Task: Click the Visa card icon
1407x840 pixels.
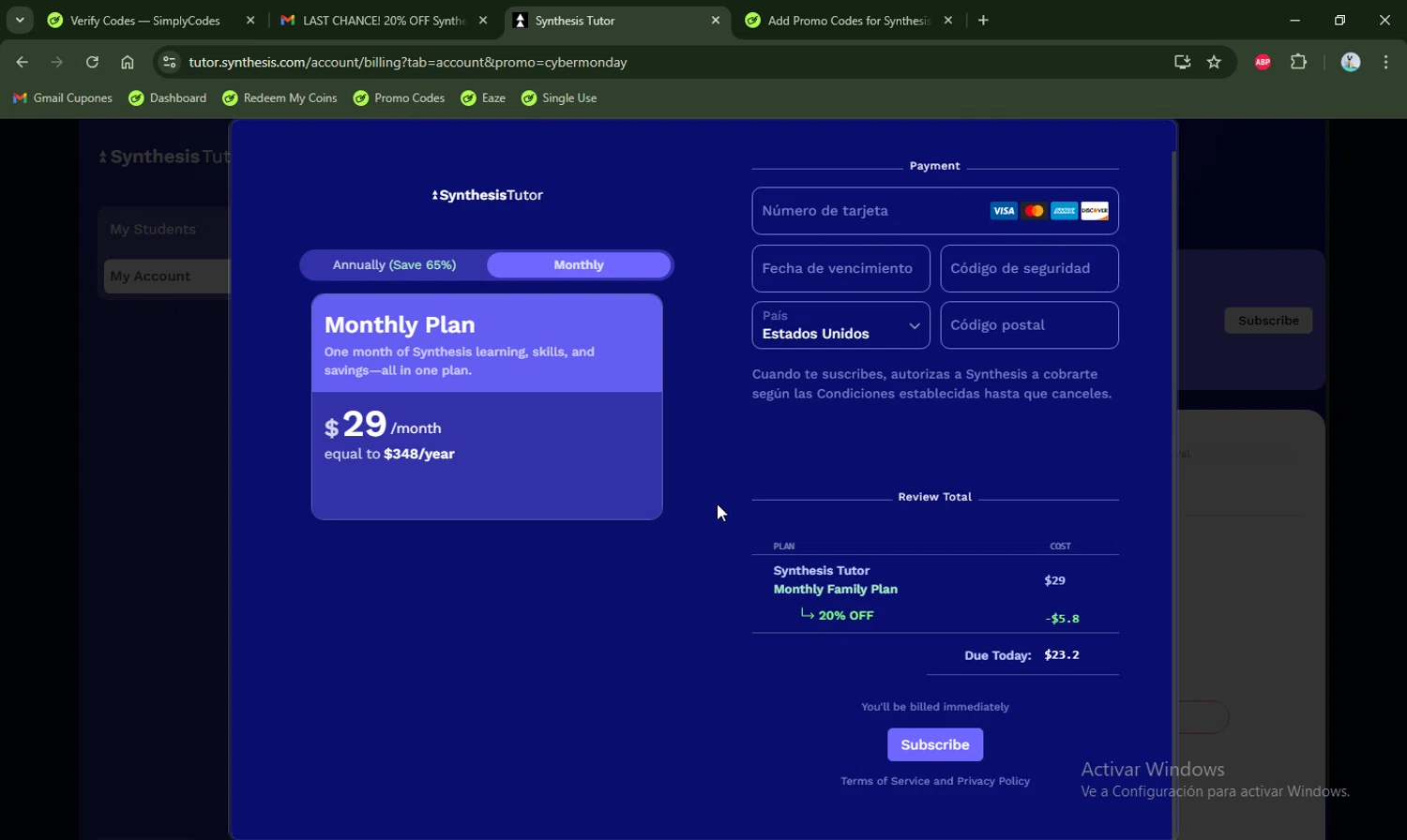Action: (x=1004, y=211)
